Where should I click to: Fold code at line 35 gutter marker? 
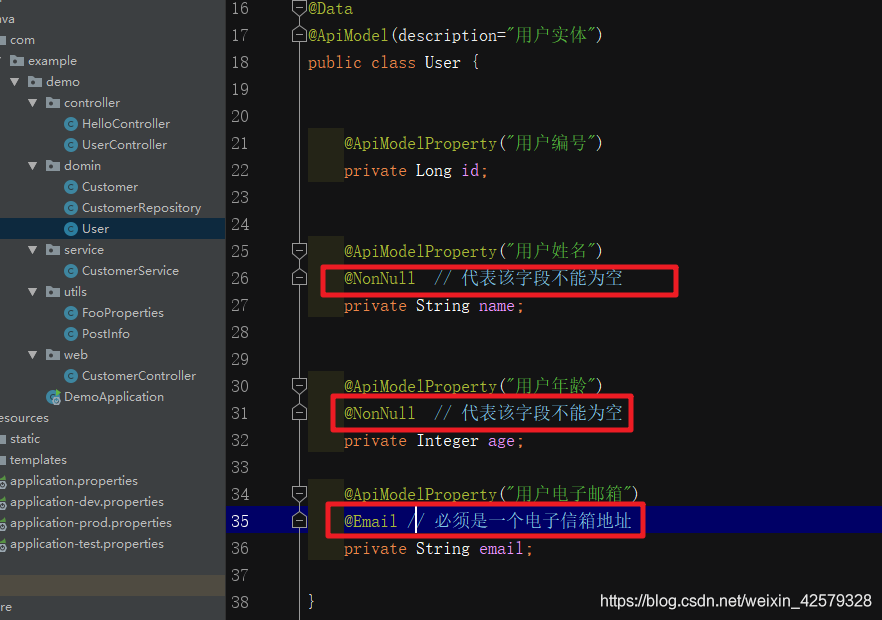tap(299, 520)
